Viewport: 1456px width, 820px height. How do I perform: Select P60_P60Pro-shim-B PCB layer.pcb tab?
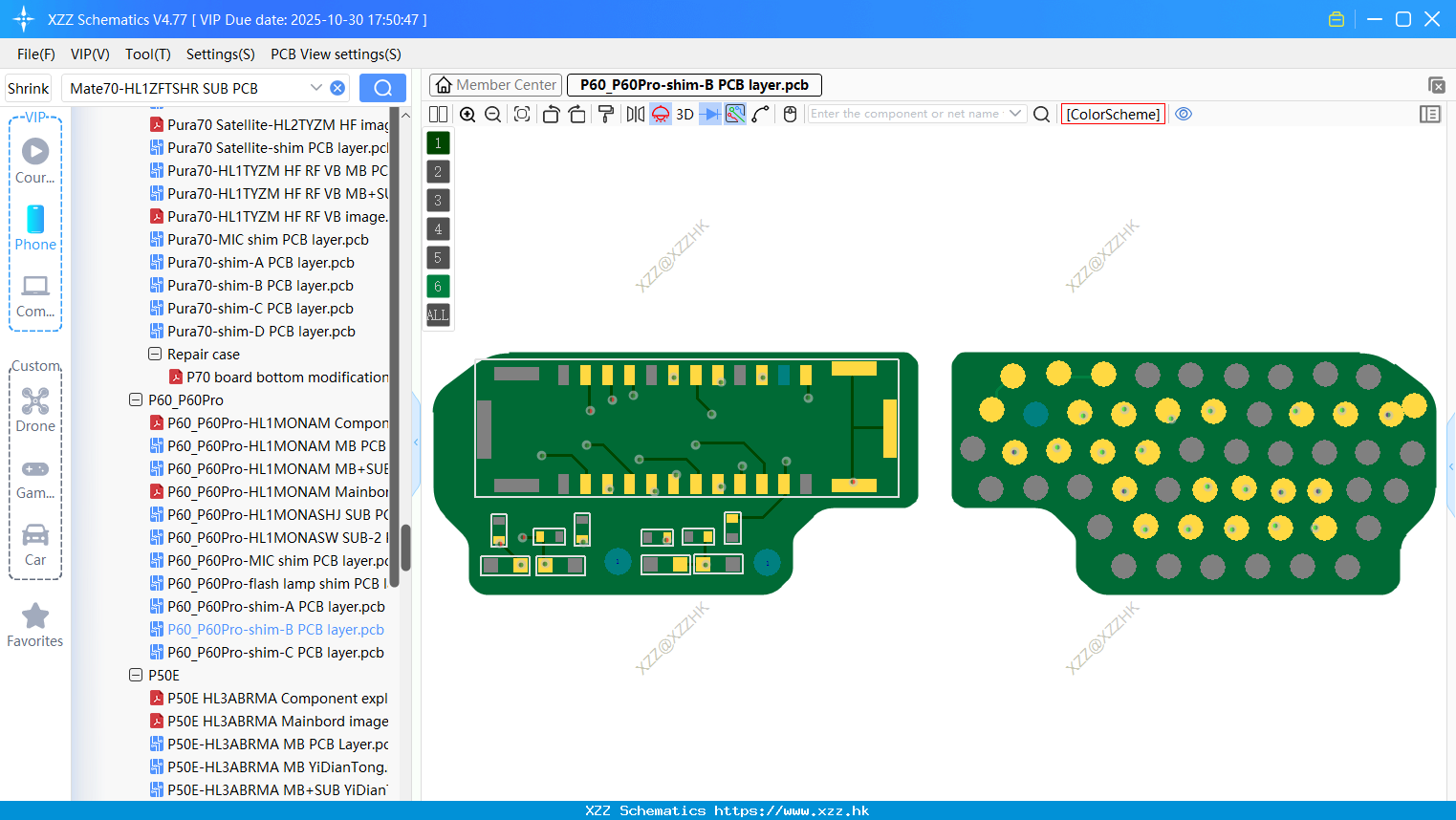(x=694, y=85)
